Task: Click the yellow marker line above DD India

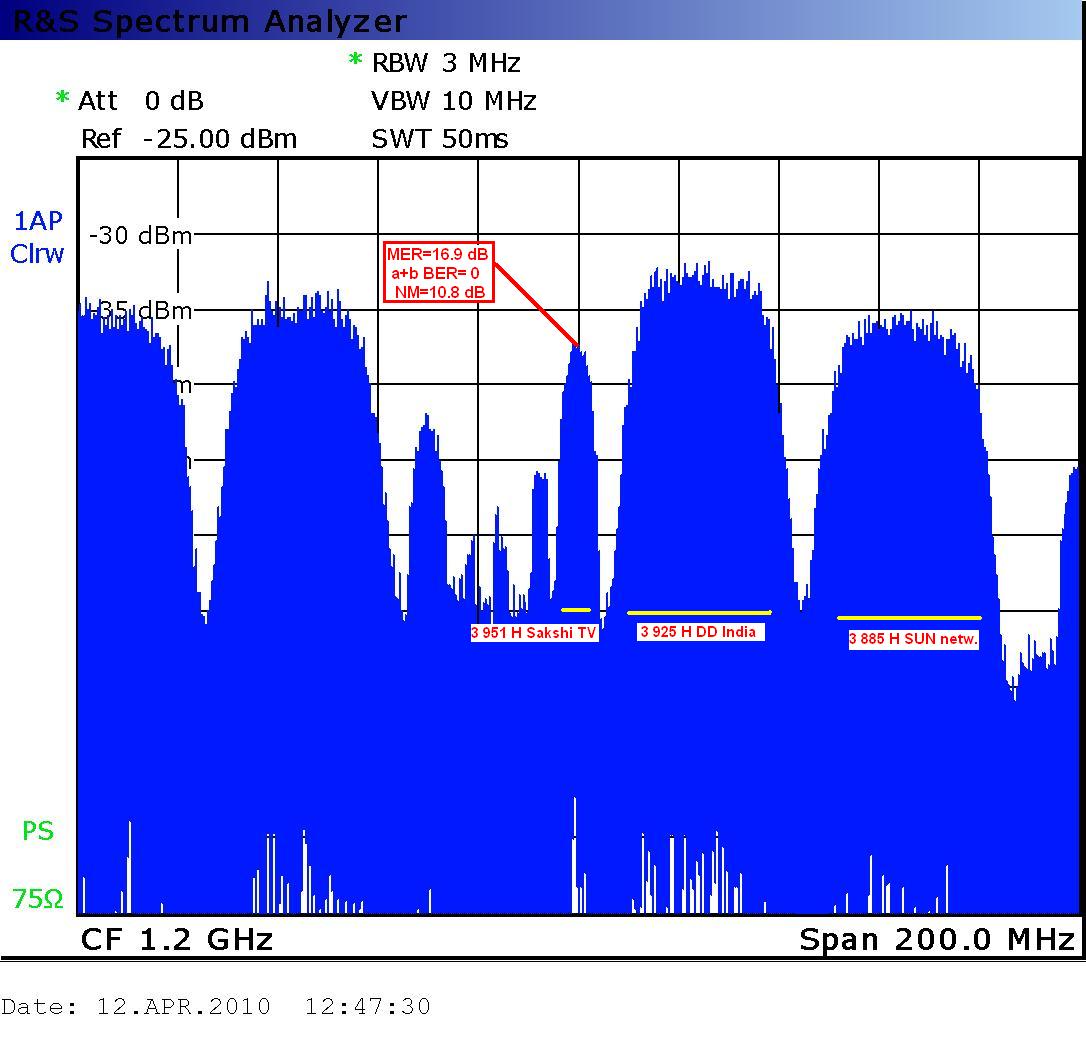Action: pos(699,612)
